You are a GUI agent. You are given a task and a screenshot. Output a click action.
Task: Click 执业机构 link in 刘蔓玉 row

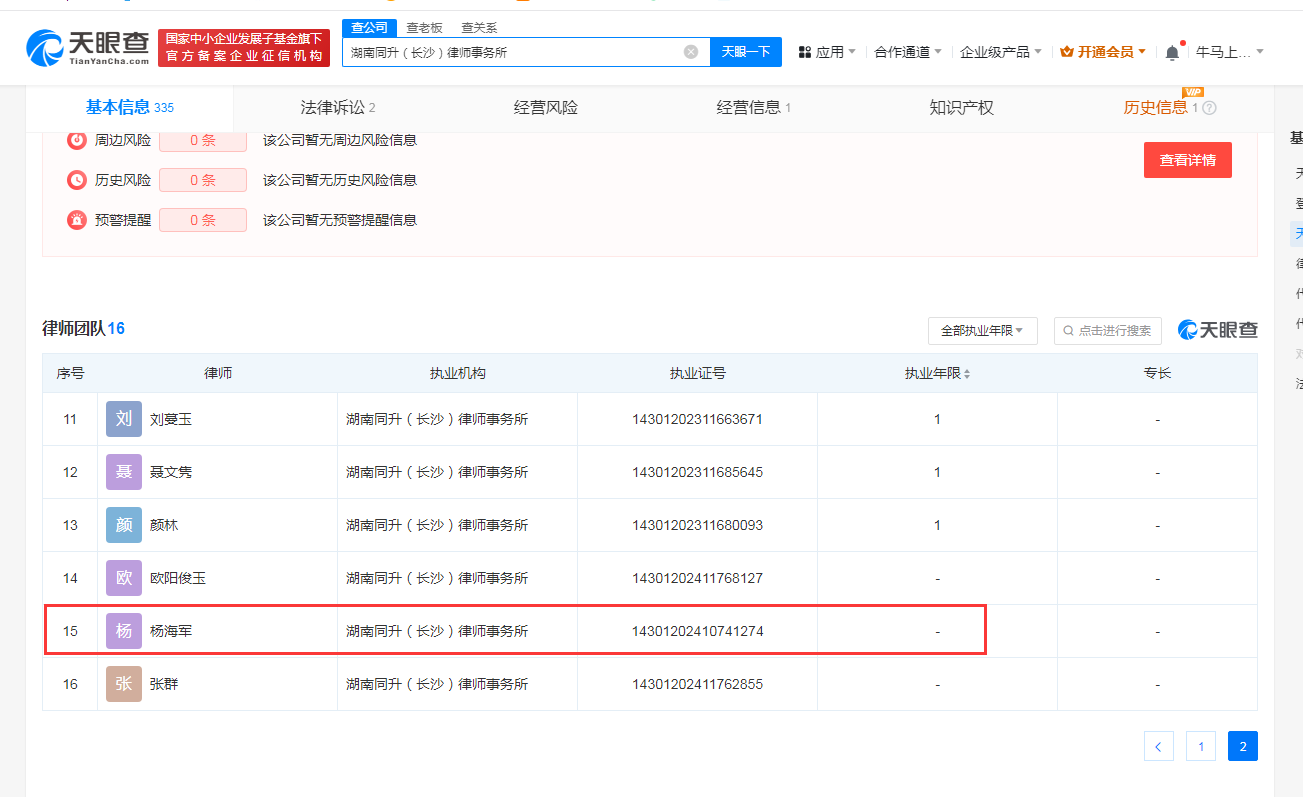click(437, 419)
